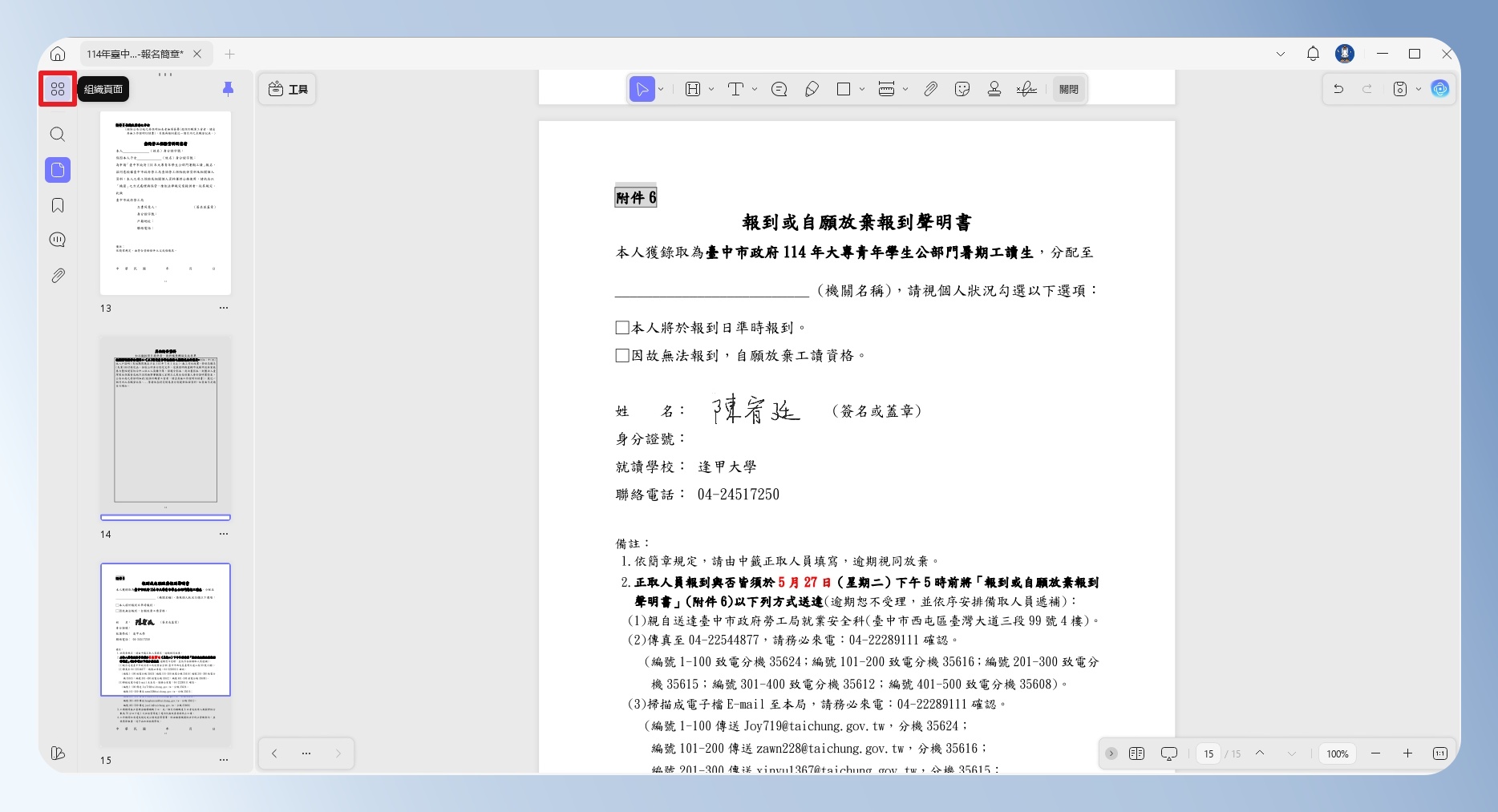Switch to the 114年臺中 document tab
The height and width of the screenshot is (812, 1498).
(135, 54)
